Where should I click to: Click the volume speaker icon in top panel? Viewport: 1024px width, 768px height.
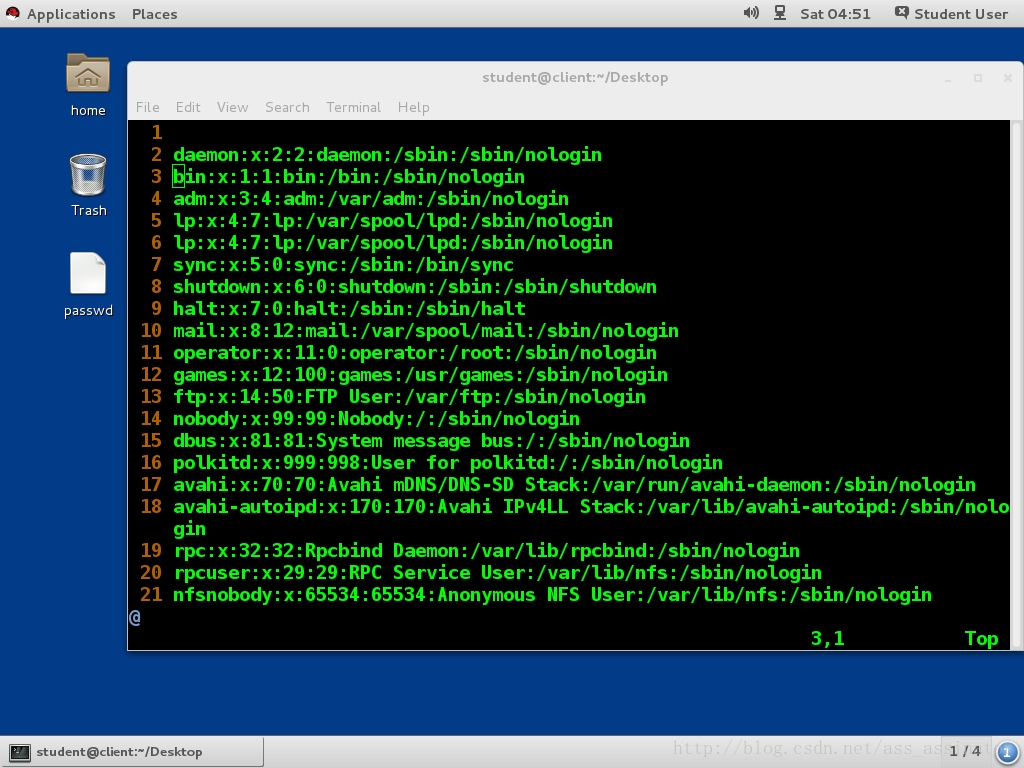coord(751,13)
